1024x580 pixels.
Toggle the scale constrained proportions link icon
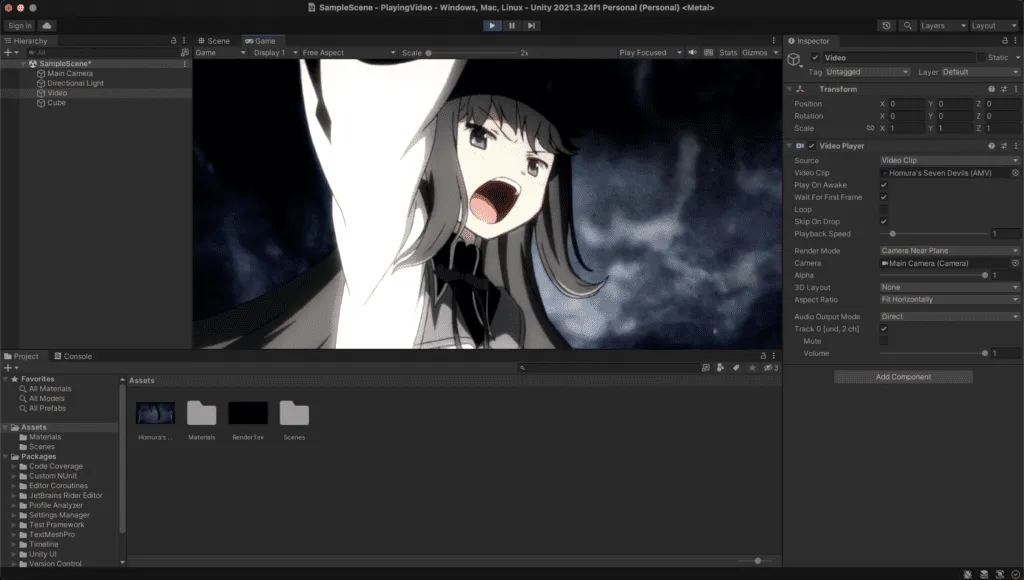coord(870,128)
